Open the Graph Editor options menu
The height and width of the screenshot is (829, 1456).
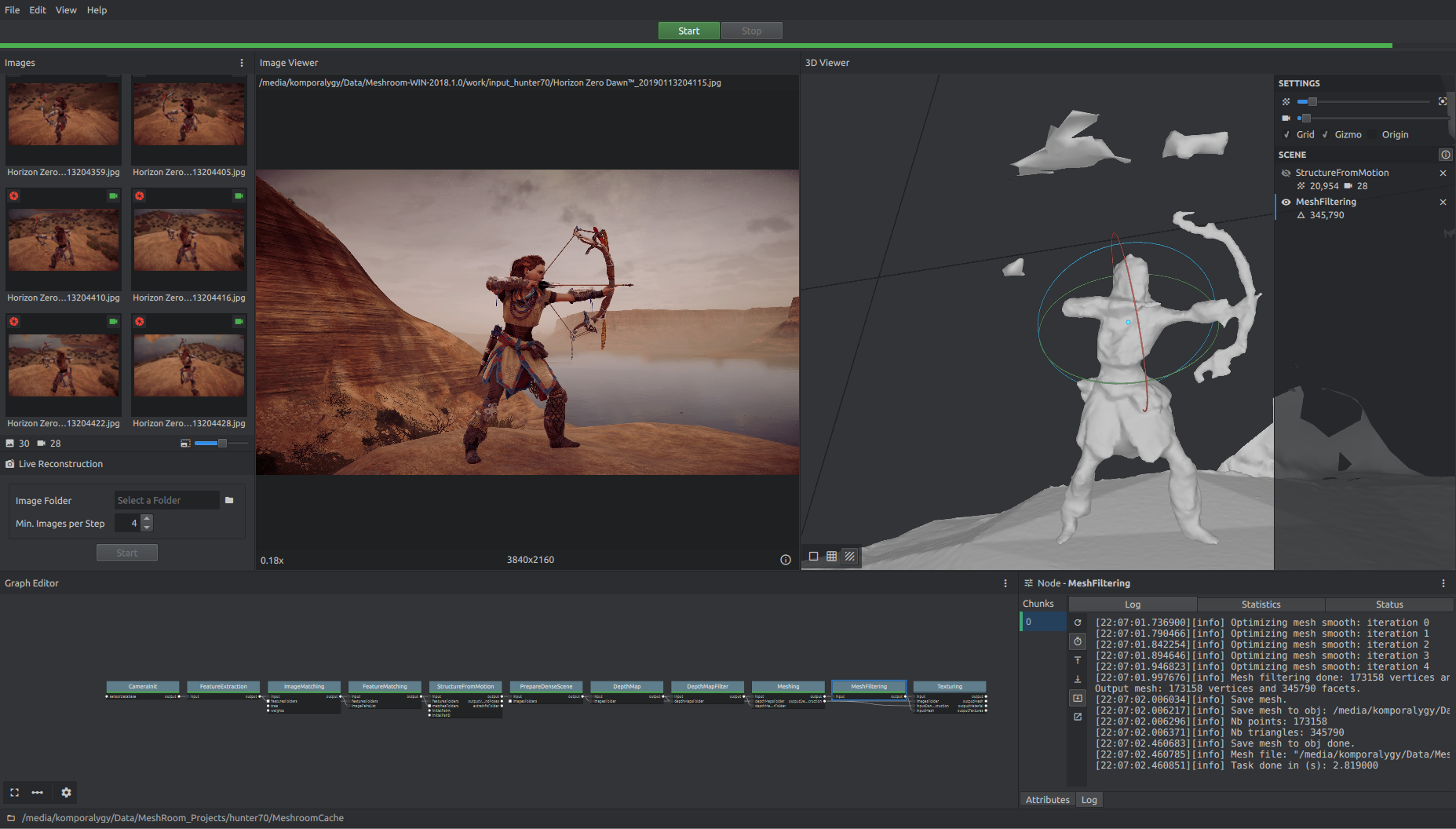[1005, 583]
